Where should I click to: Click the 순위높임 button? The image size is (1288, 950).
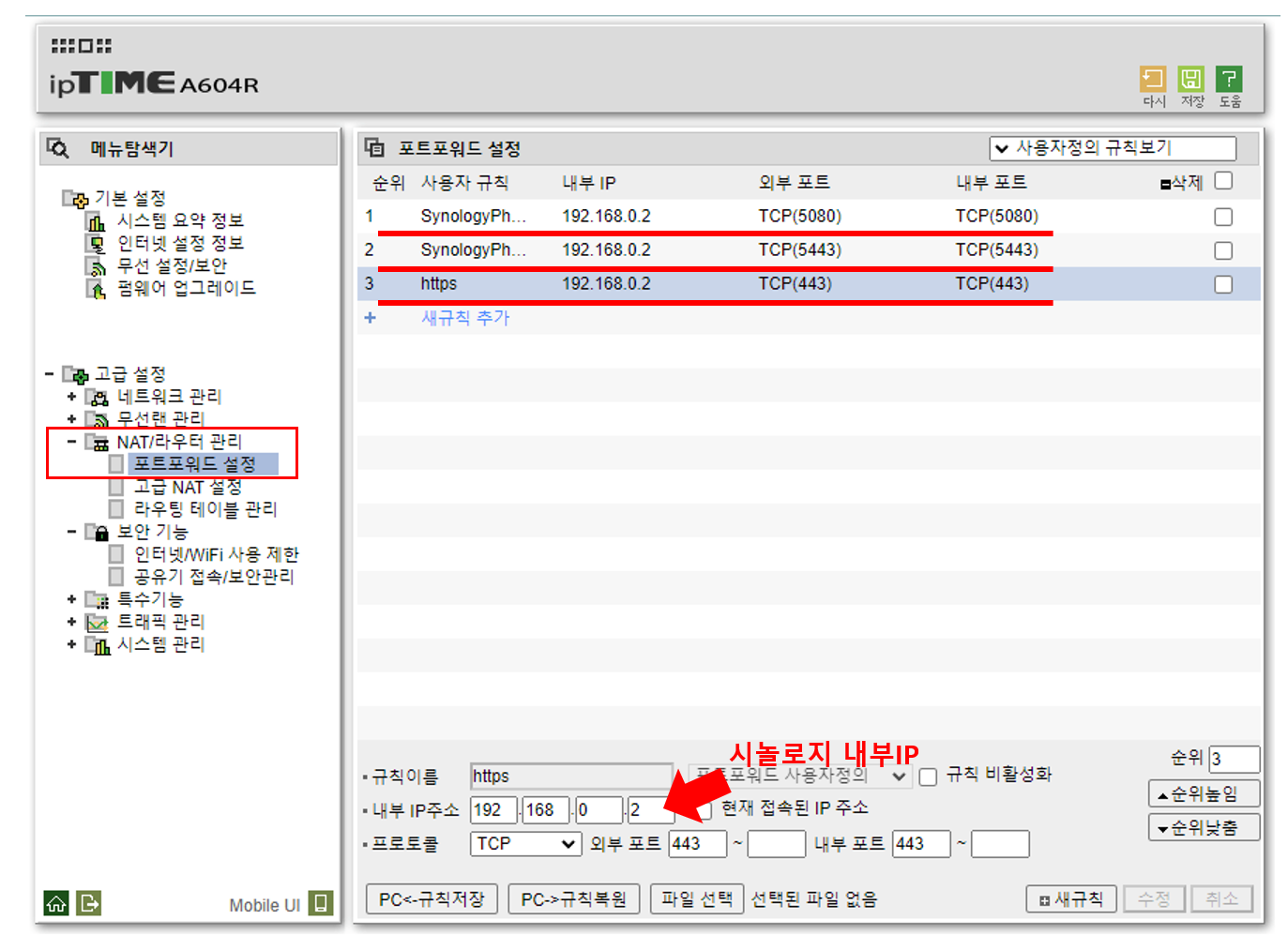1204,794
